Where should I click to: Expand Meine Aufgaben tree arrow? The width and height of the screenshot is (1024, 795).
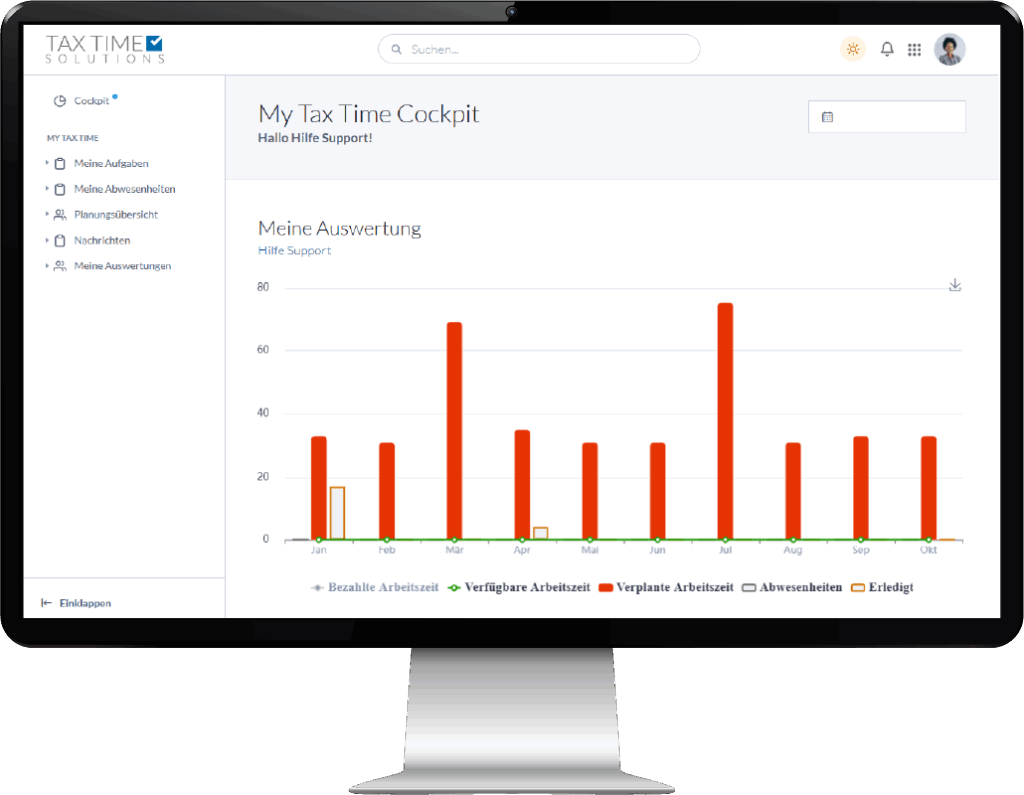(x=47, y=163)
